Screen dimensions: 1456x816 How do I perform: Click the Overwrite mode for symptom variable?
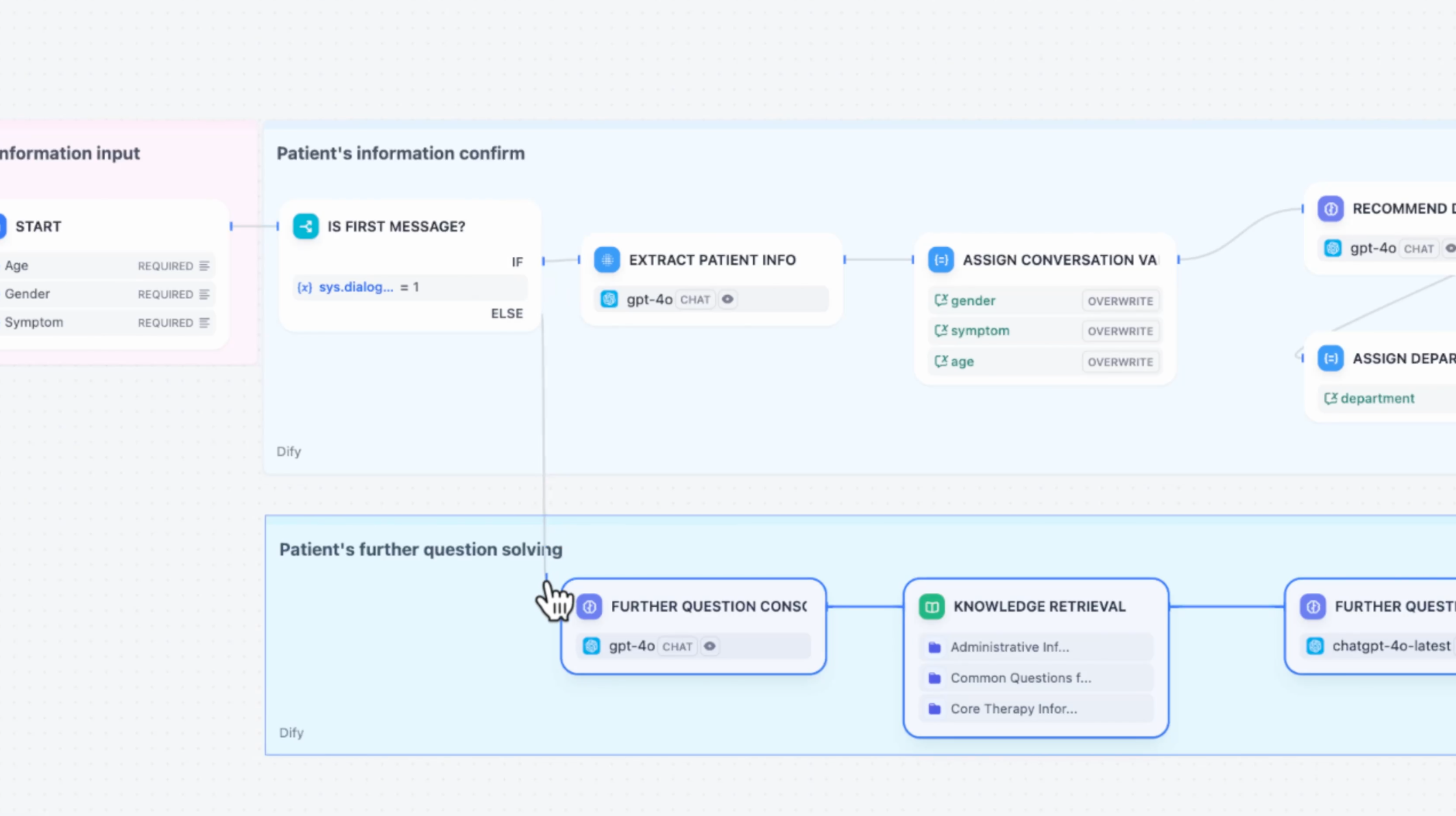(x=1120, y=331)
